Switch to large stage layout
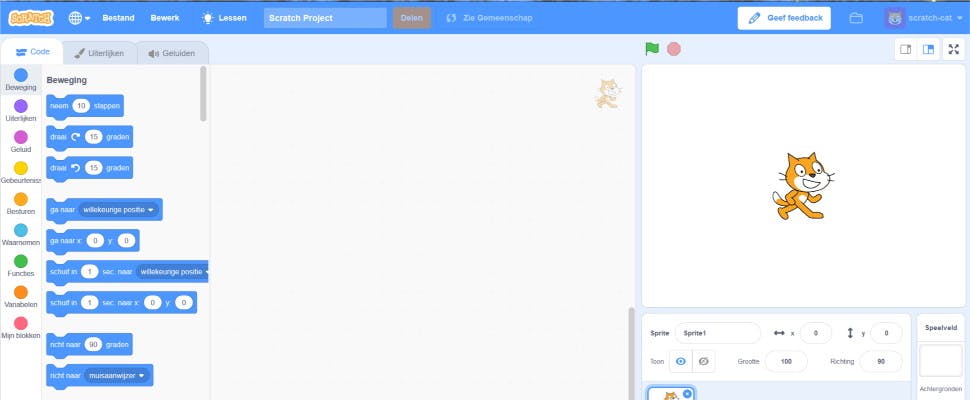 (928, 49)
